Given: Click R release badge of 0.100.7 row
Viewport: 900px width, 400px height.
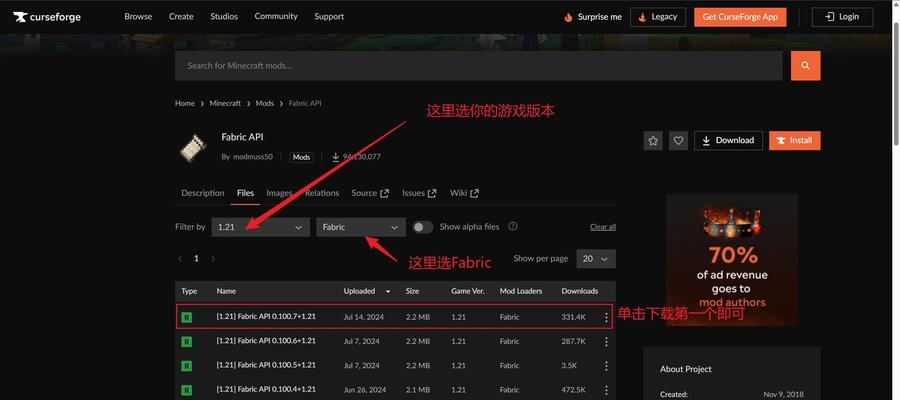Looking at the screenshot, I should (x=187, y=317).
